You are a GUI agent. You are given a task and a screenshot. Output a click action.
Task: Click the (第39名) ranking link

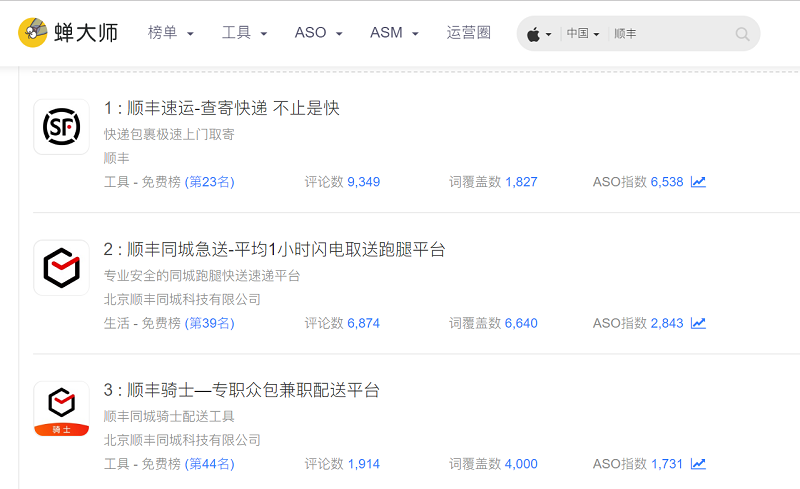coord(209,323)
